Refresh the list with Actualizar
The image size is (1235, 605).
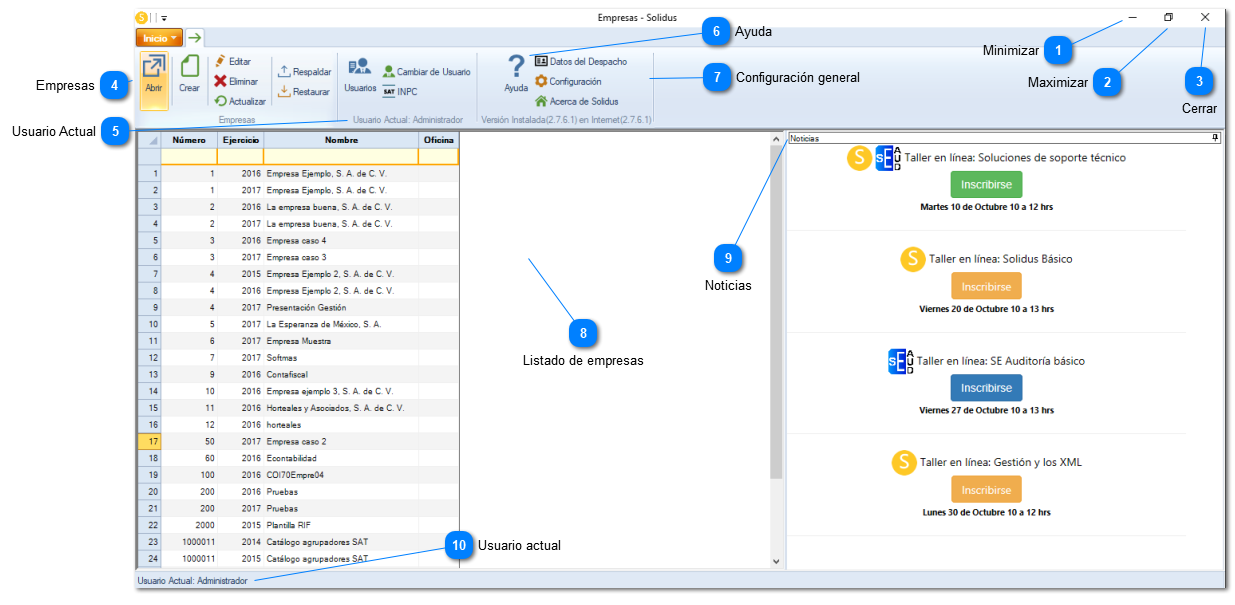click(240, 101)
